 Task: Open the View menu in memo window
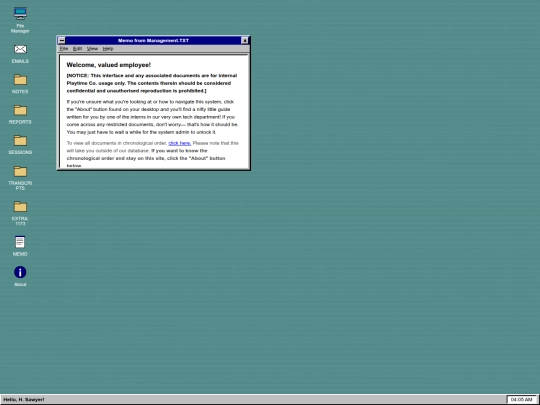[x=92, y=49]
